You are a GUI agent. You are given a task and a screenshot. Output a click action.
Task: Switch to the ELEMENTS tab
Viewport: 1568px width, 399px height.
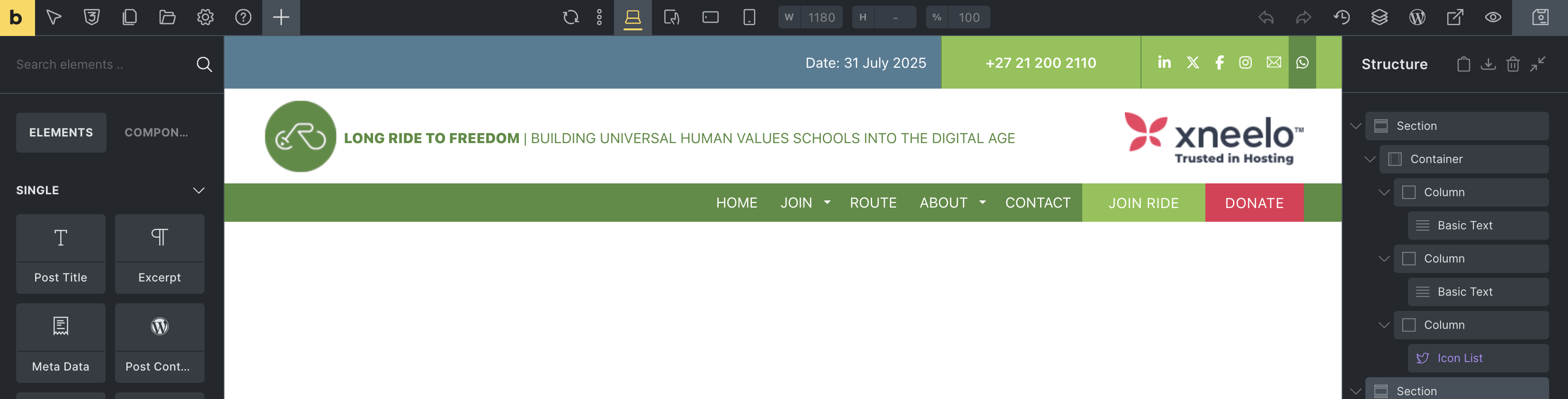tap(61, 133)
